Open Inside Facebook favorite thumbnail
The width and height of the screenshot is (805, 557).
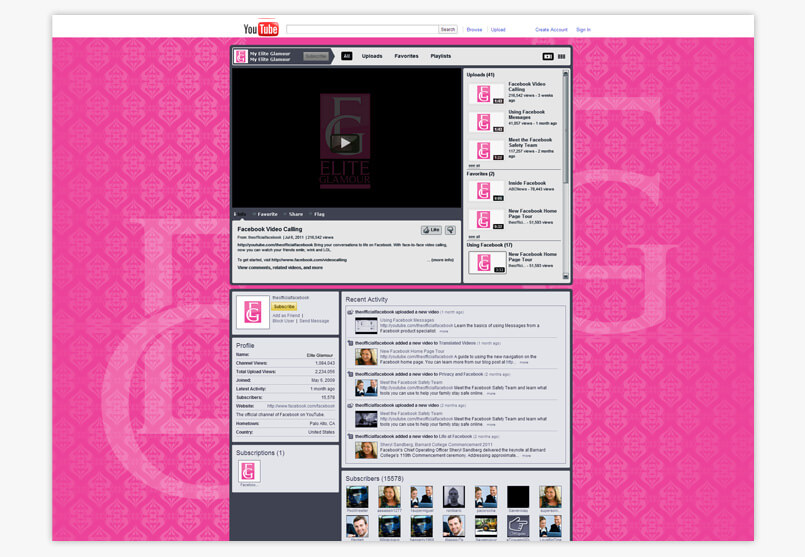click(x=486, y=191)
